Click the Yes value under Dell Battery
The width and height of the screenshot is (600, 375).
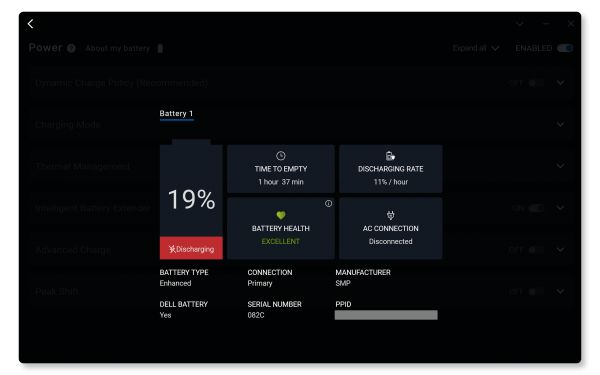point(165,315)
